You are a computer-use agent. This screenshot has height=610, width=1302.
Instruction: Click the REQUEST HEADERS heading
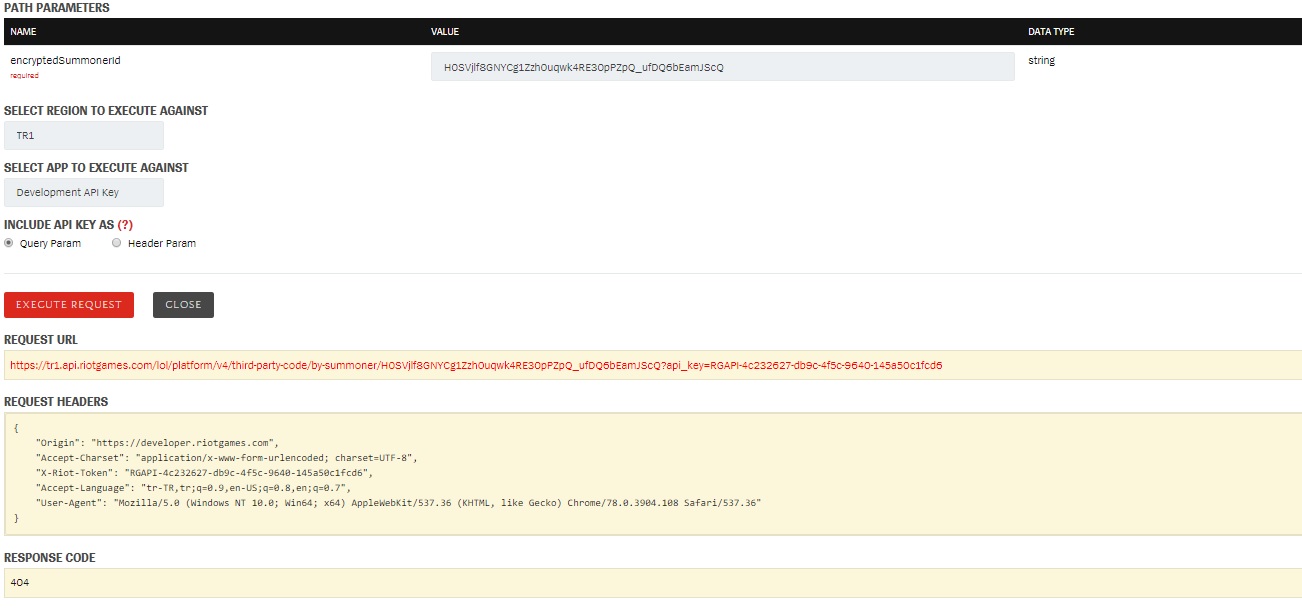[x=56, y=402]
